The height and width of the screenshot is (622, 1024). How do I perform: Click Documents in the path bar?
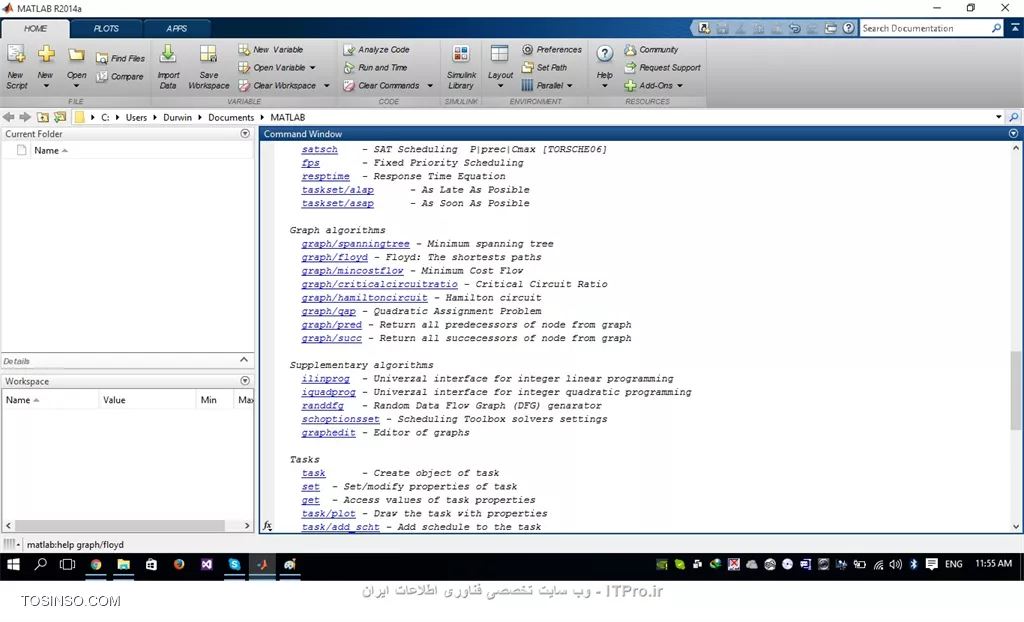tap(231, 118)
